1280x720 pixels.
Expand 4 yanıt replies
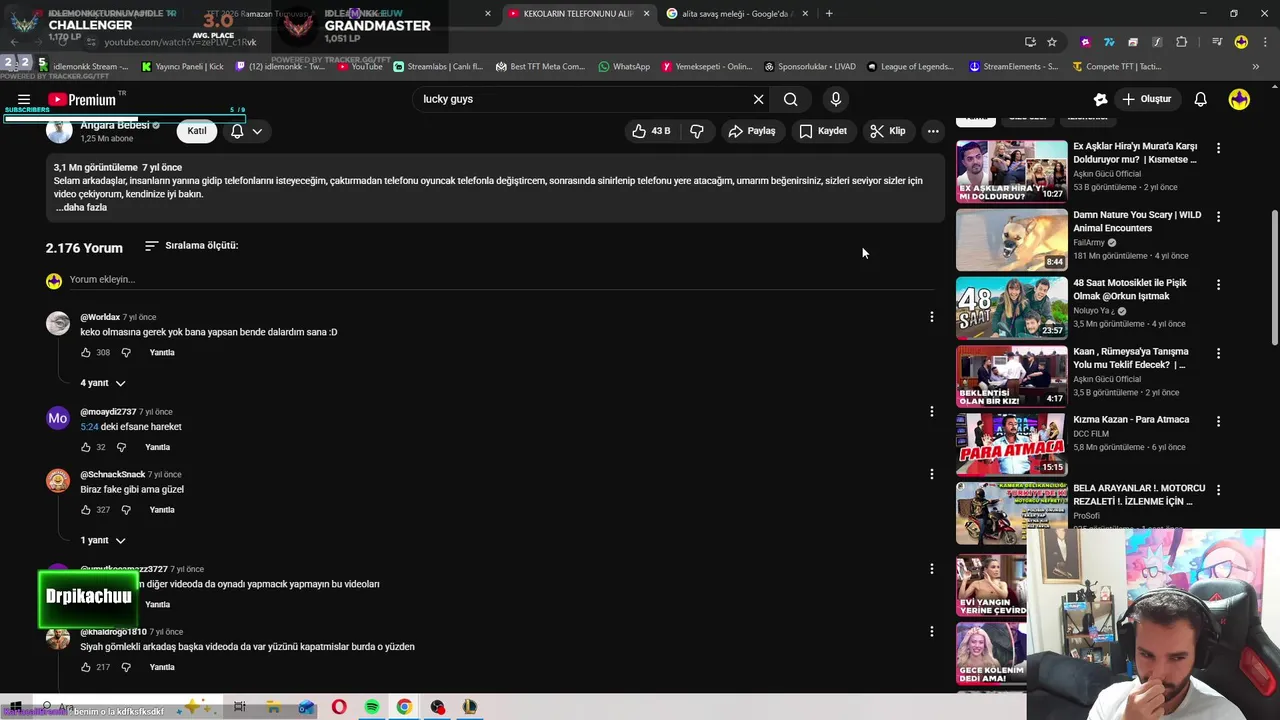coord(103,383)
